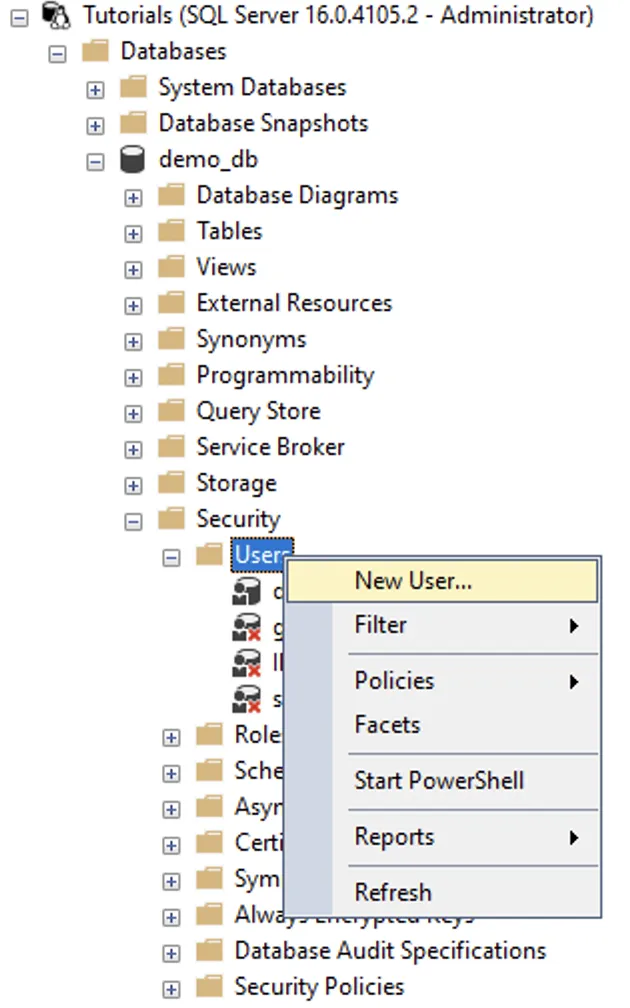
Task: Click Refresh in the context menu
Action: pos(393,892)
